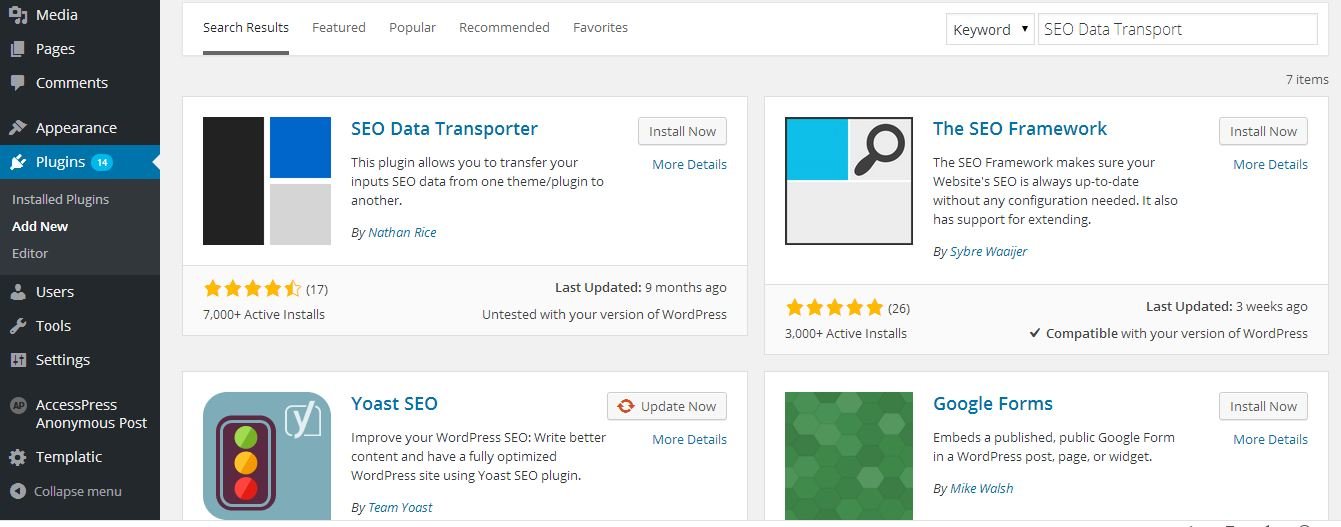Switch to the Favorites tab
Viewport: 1341px width, 527px height.
tap(600, 28)
